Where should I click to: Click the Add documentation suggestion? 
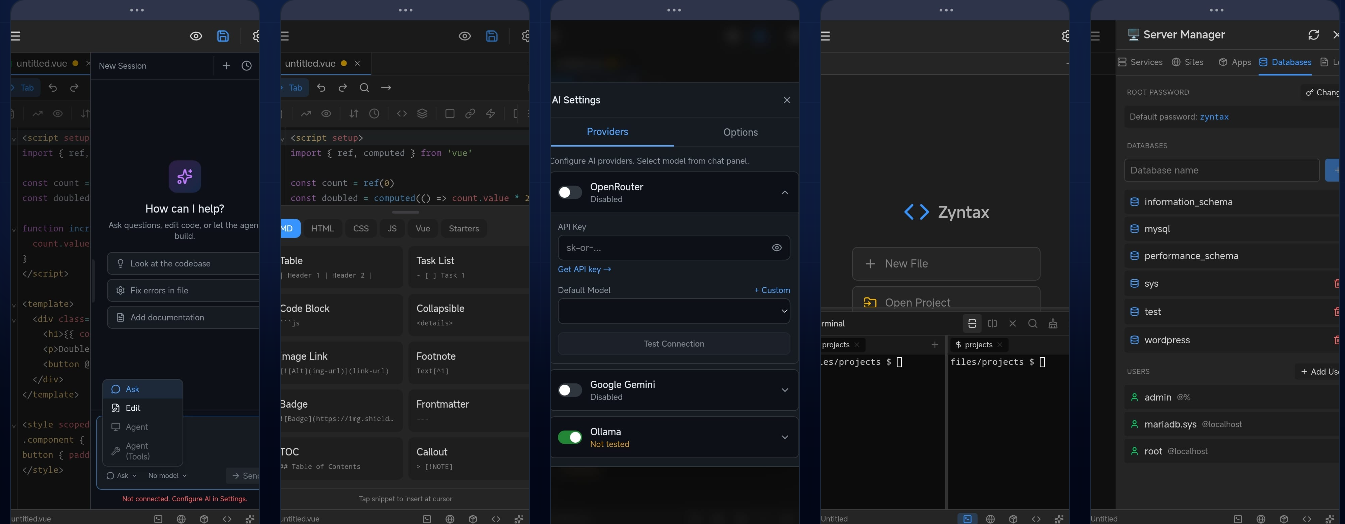point(183,317)
